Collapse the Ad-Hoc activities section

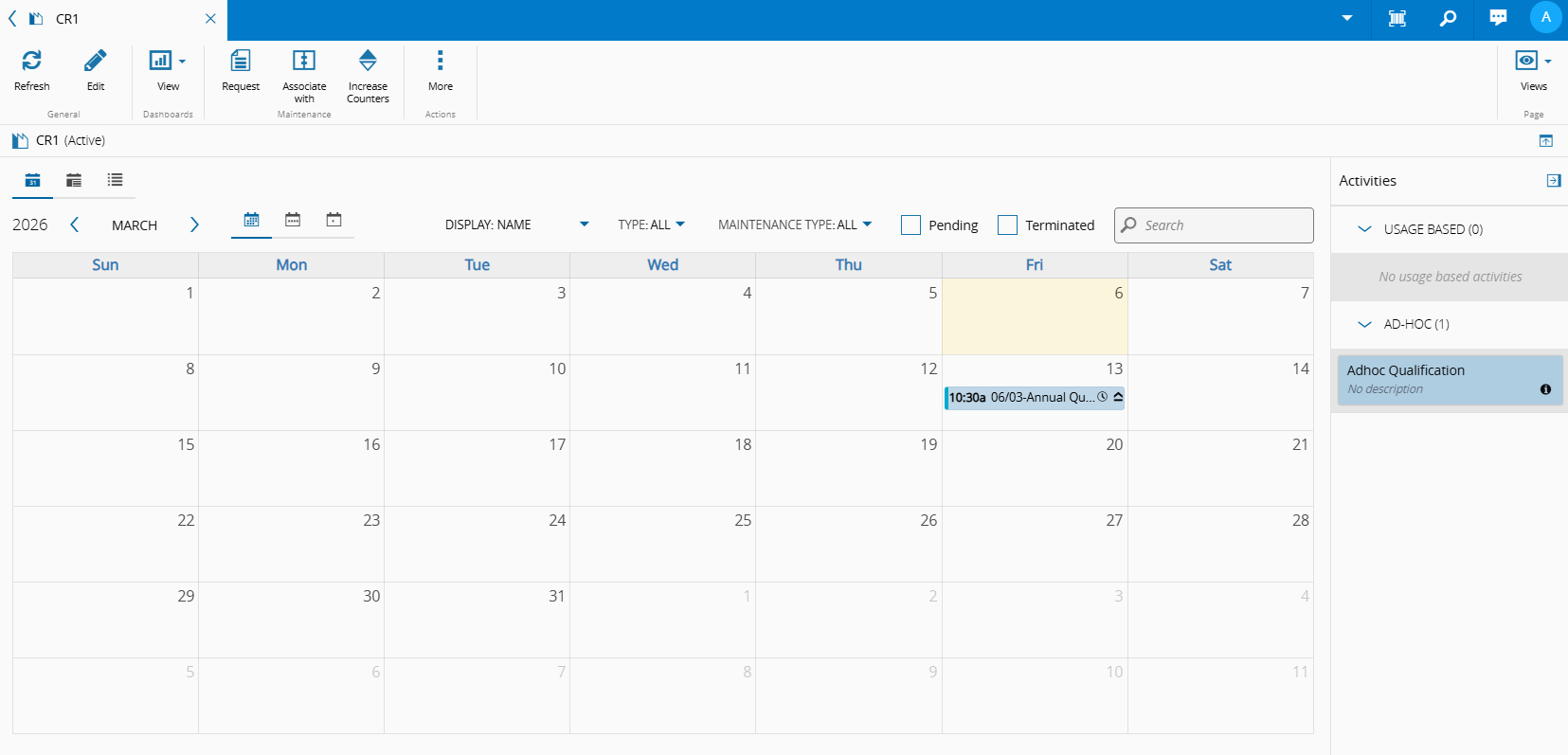[x=1364, y=324]
